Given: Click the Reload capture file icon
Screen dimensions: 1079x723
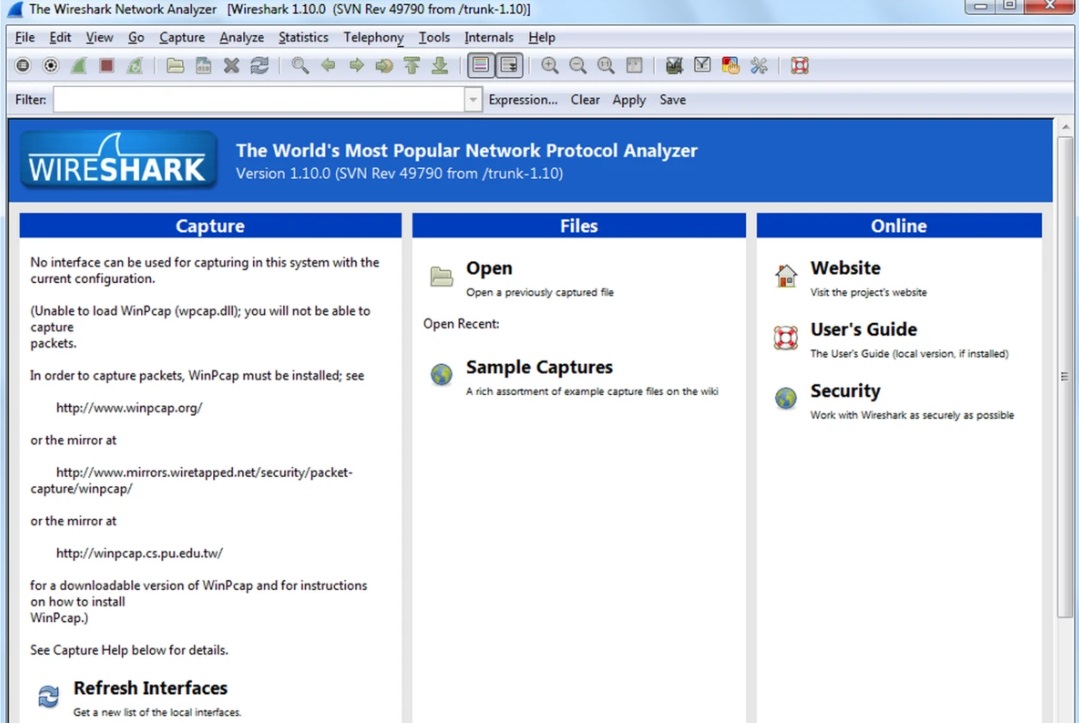Looking at the screenshot, I should point(259,66).
